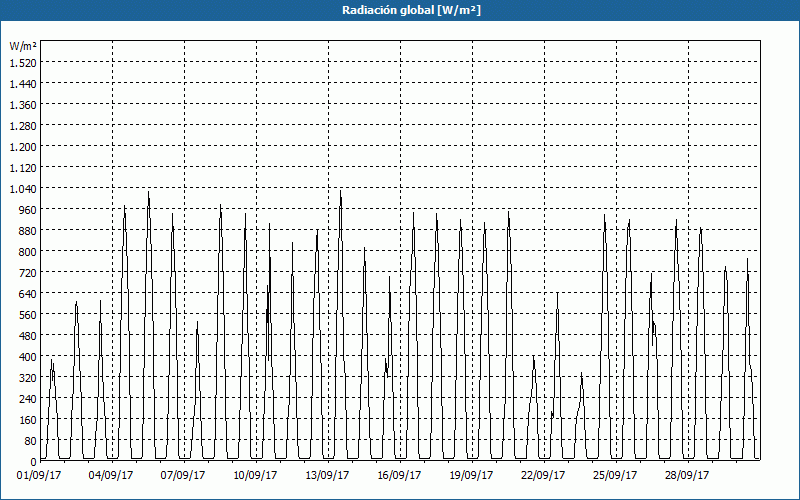800x500 pixels.
Task: Click the 800 y-axis value
Action: click(28, 252)
